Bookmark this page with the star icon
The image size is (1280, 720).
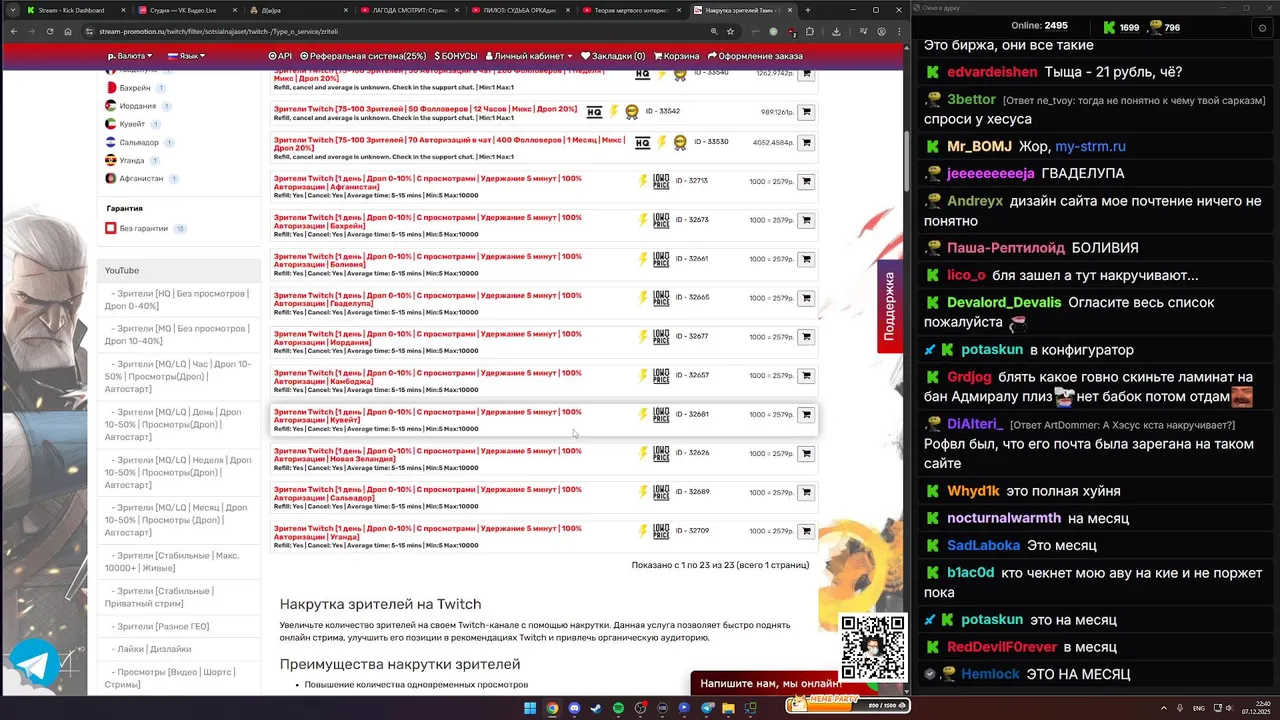point(732,31)
